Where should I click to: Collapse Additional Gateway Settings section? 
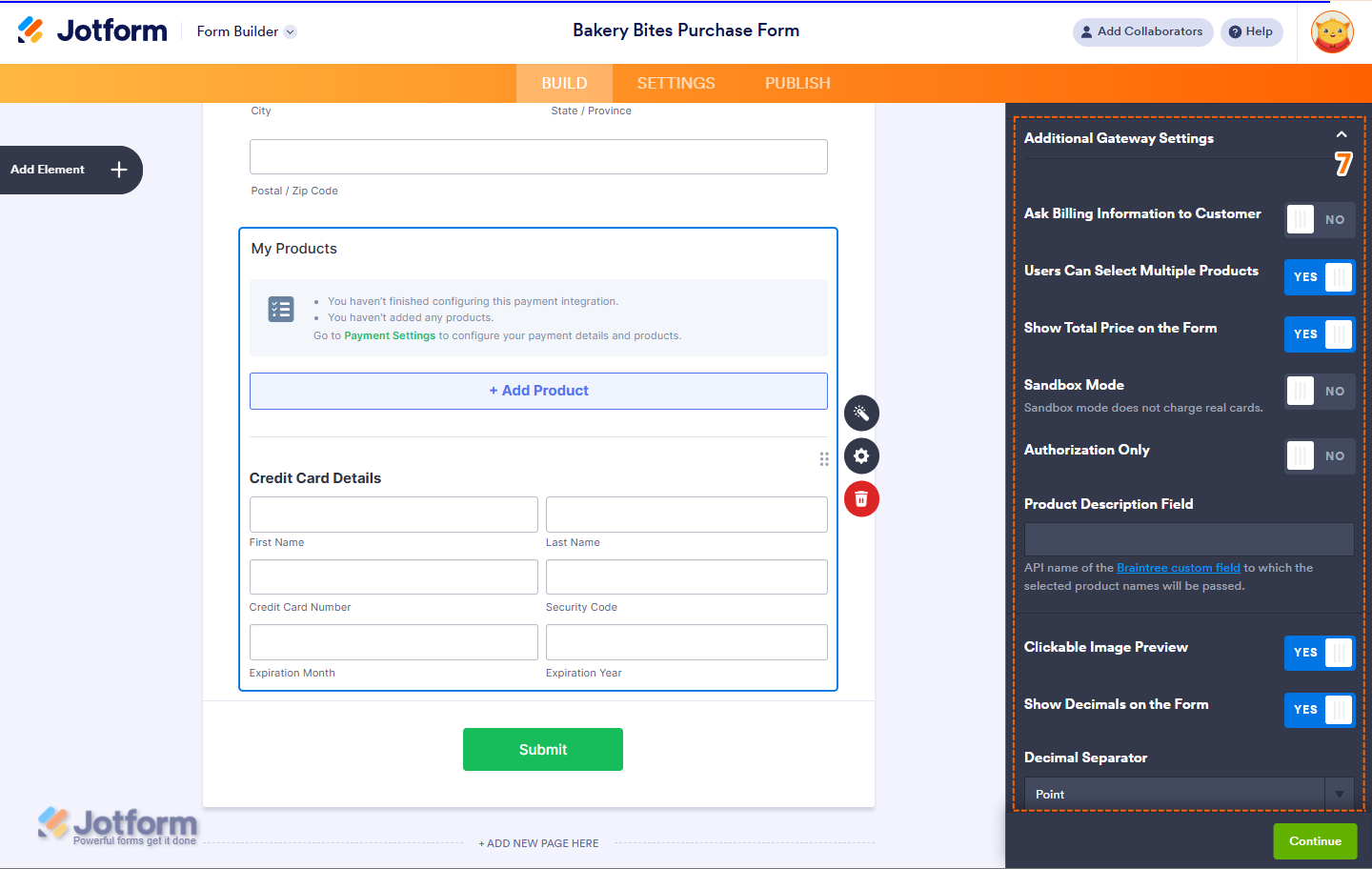pos(1342,134)
